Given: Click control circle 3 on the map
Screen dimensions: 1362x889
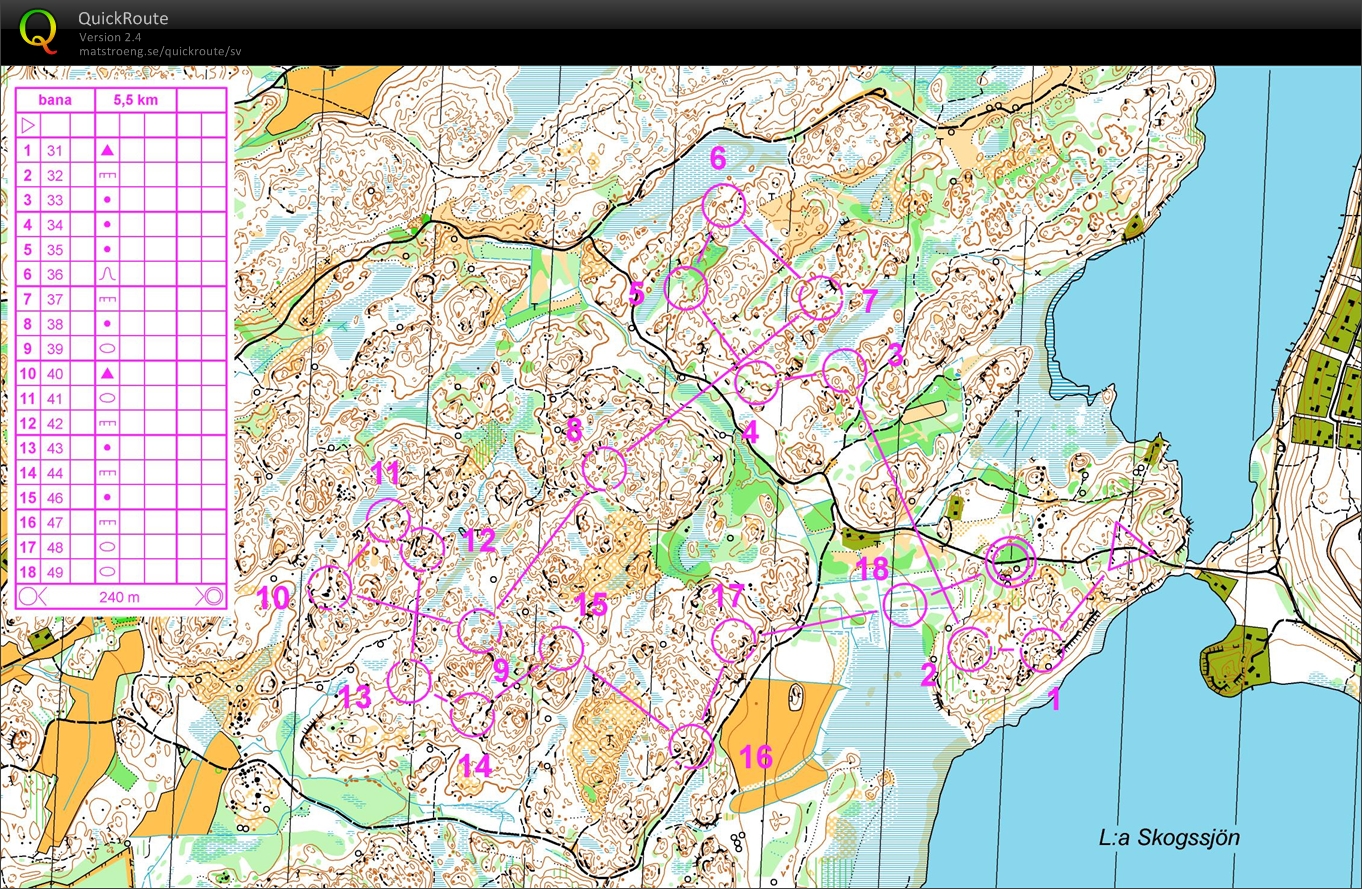Looking at the screenshot, I should [x=844, y=371].
